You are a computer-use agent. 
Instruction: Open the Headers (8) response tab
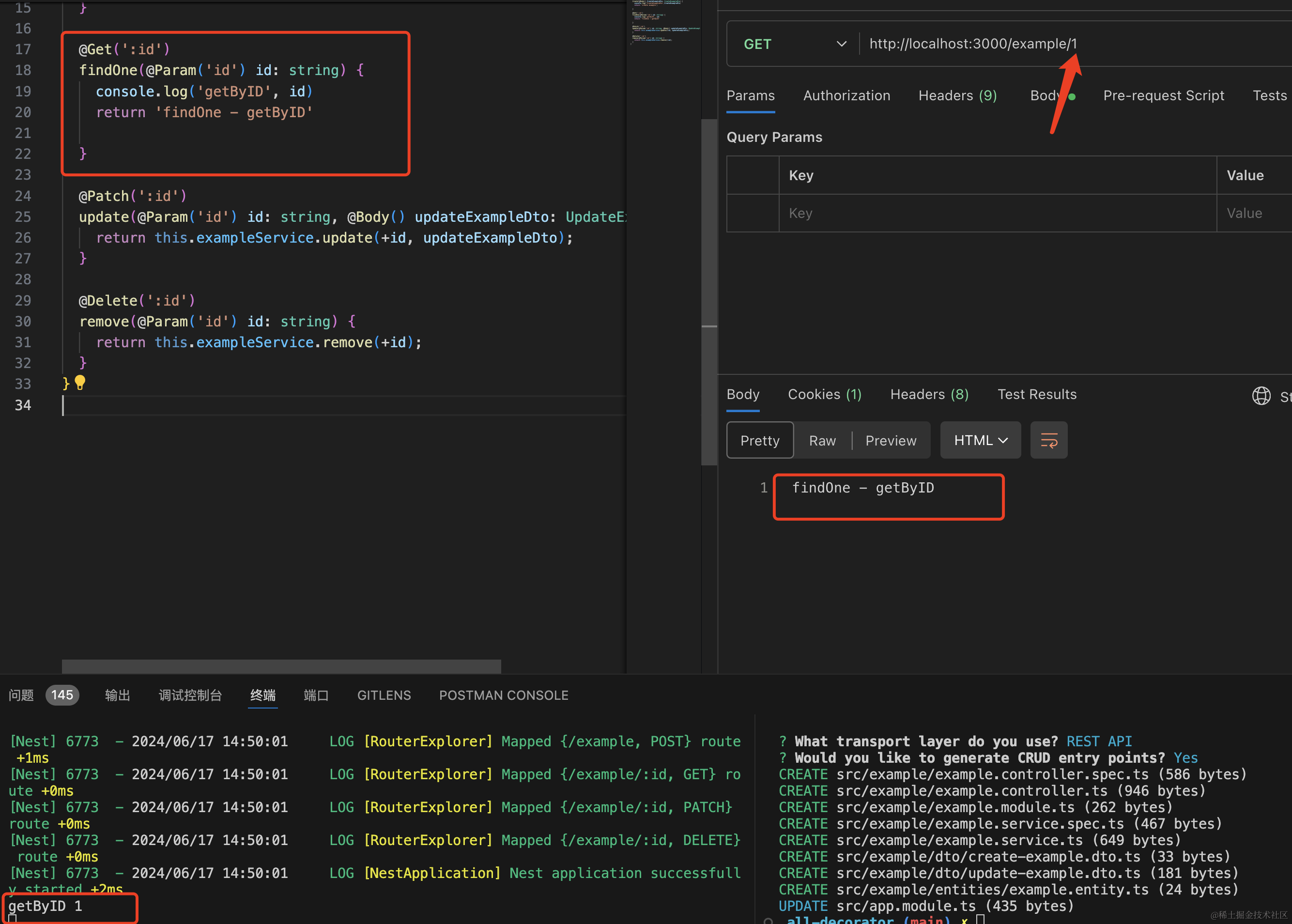[x=929, y=394]
